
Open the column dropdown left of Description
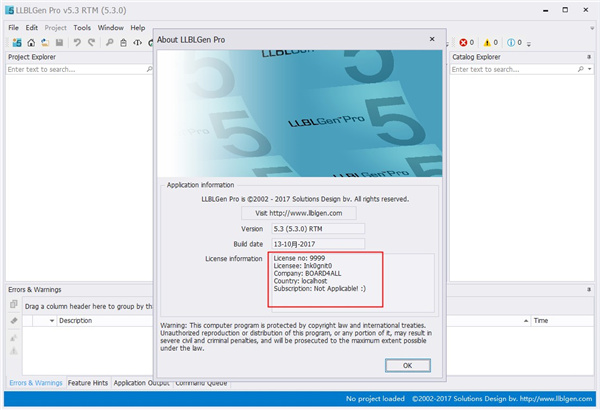52,320
